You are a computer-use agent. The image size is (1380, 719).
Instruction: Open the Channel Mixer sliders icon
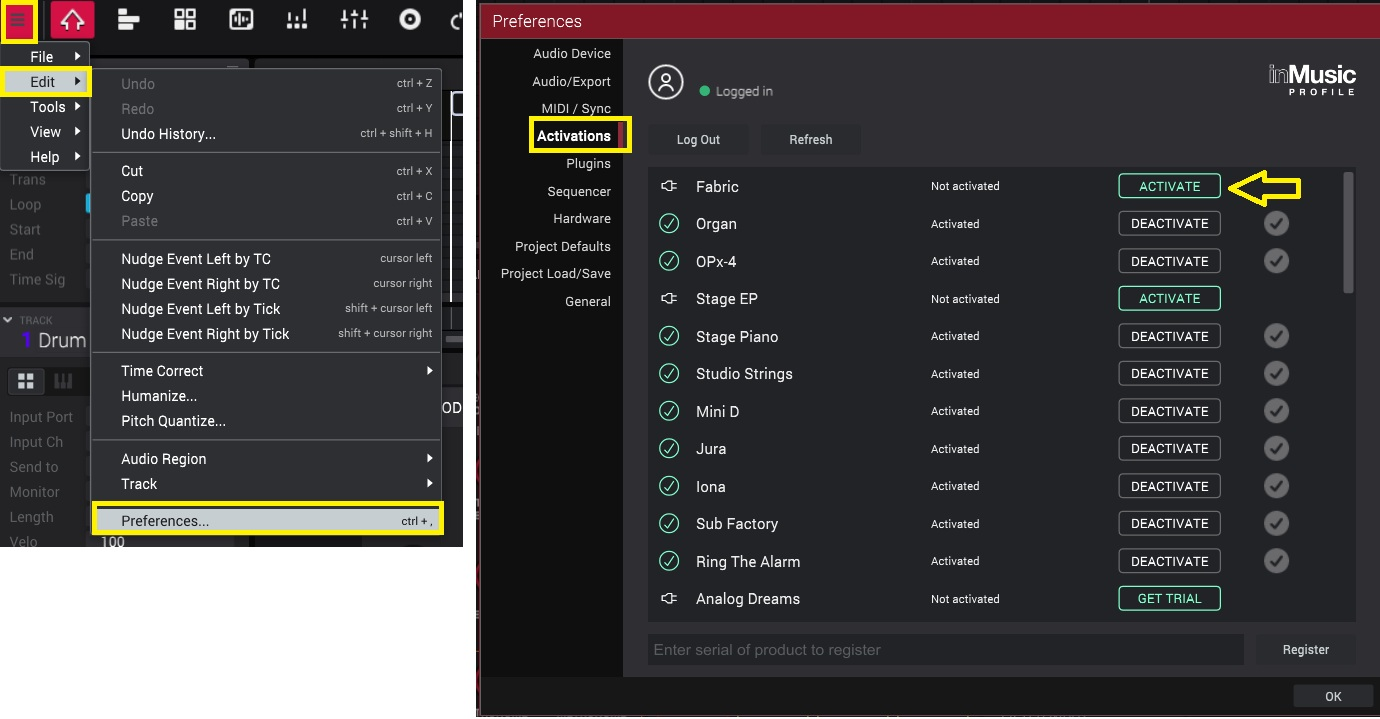354,19
